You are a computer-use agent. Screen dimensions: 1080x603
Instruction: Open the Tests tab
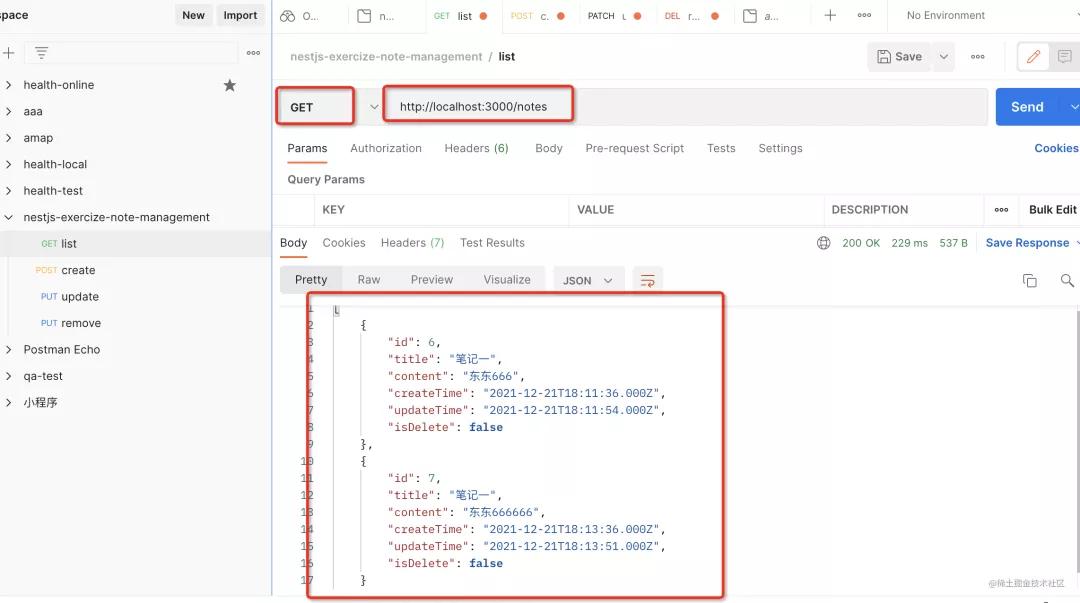click(721, 148)
